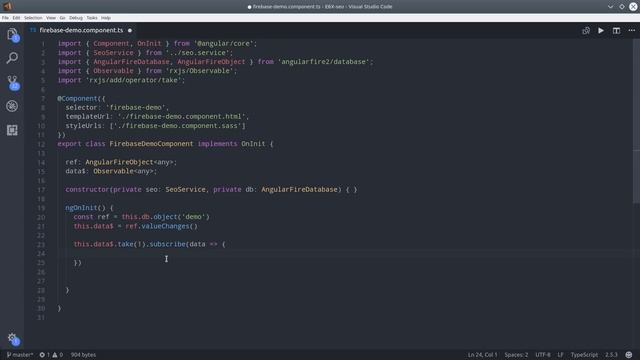
Task: Click line number 12 in the gutter
Action: point(41,144)
